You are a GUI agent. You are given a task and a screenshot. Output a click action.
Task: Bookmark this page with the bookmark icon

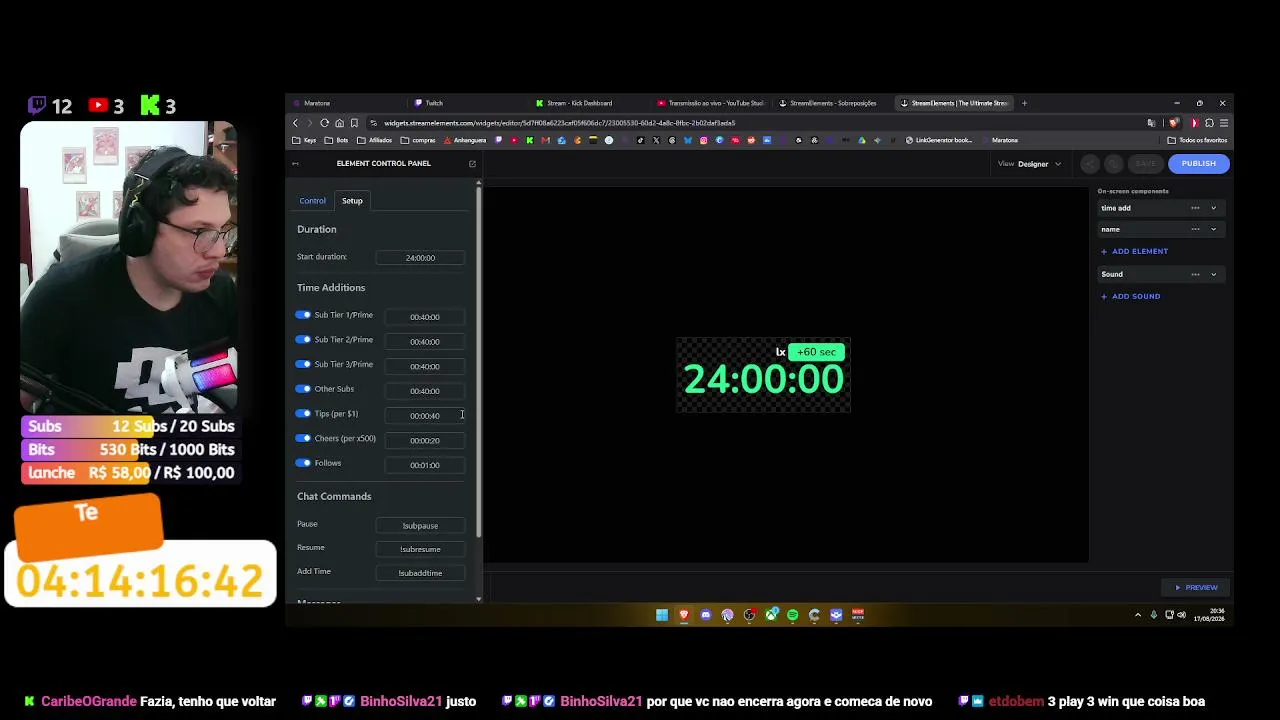pyautogui.click(x=354, y=123)
